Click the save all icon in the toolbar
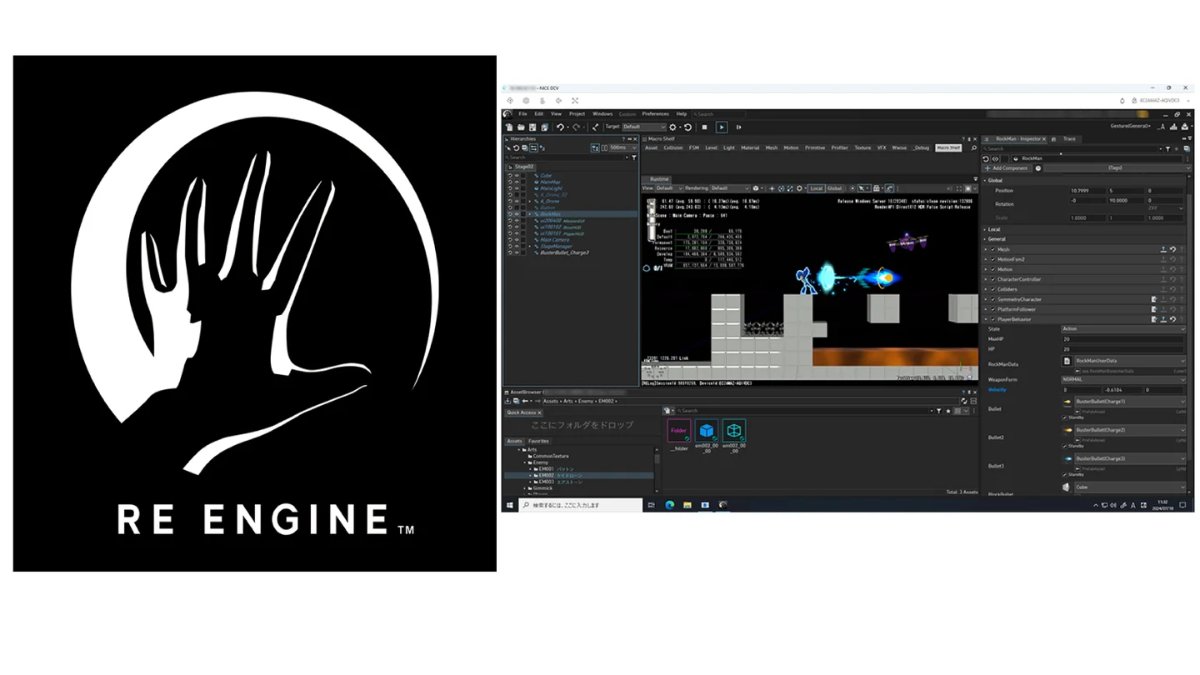 pos(544,127)
